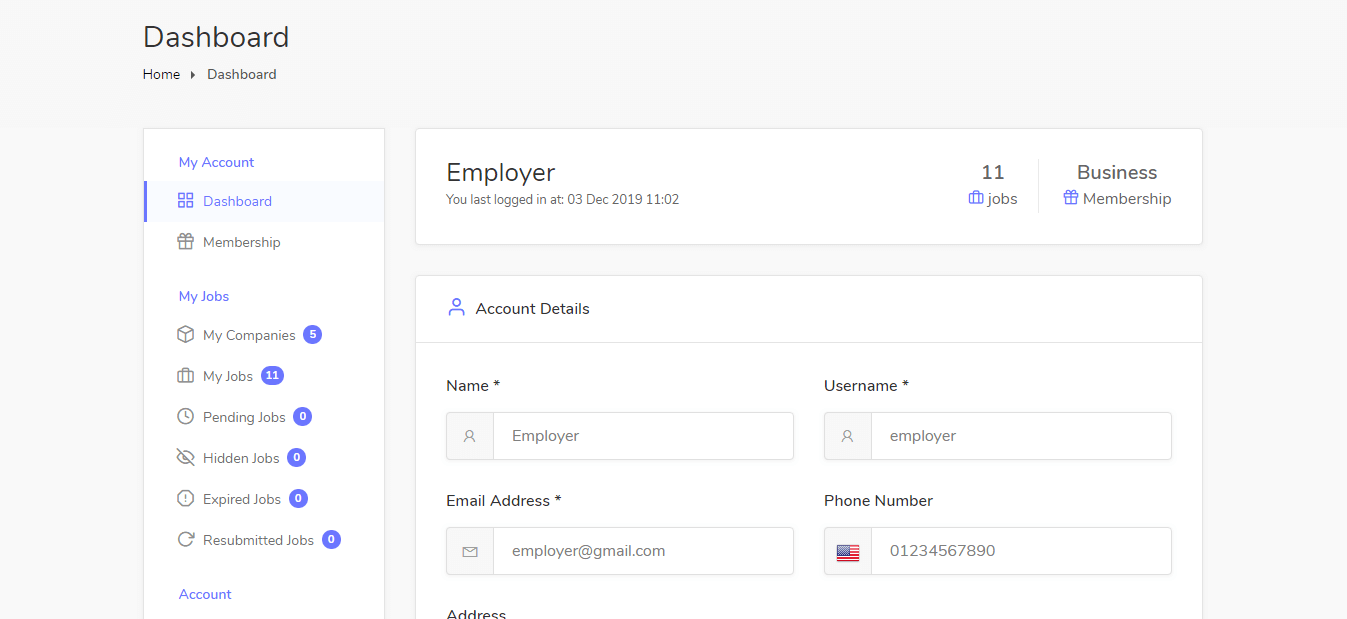Click the Resubmitted Jobs refresh icon
The image size is (1347, 619).
[x=185, y=540]
